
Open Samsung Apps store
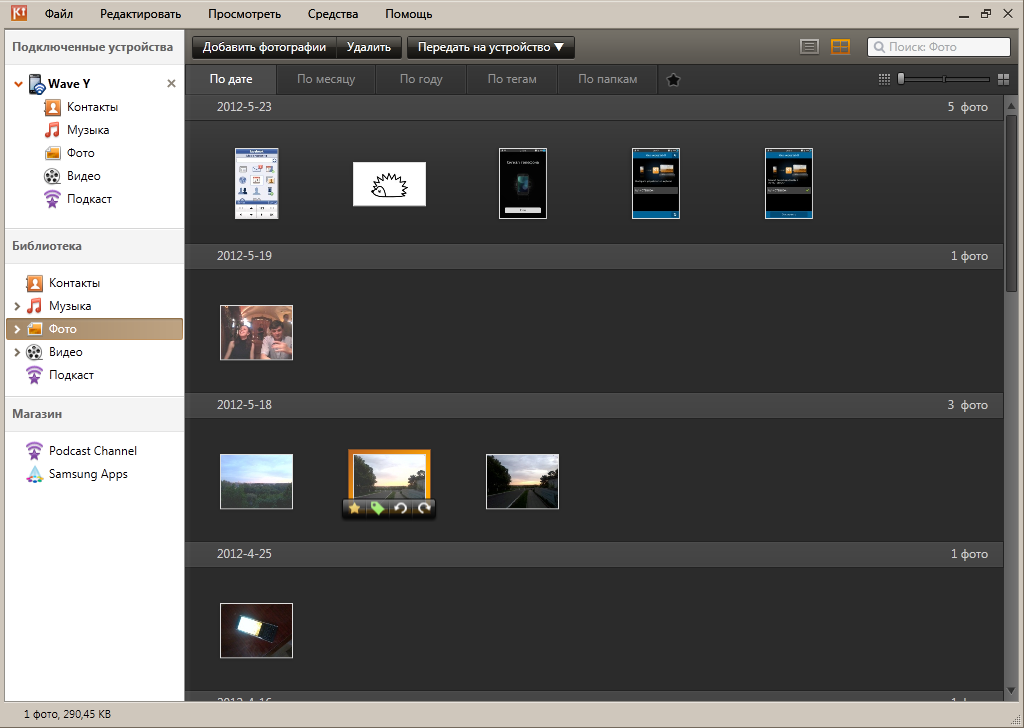87,474
